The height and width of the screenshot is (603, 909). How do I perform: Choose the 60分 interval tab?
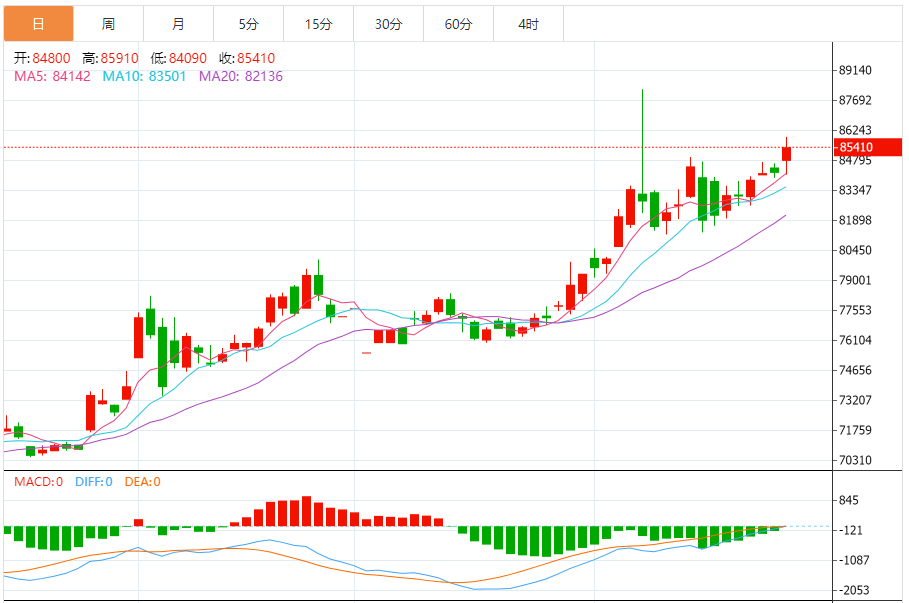coord(458,24)
